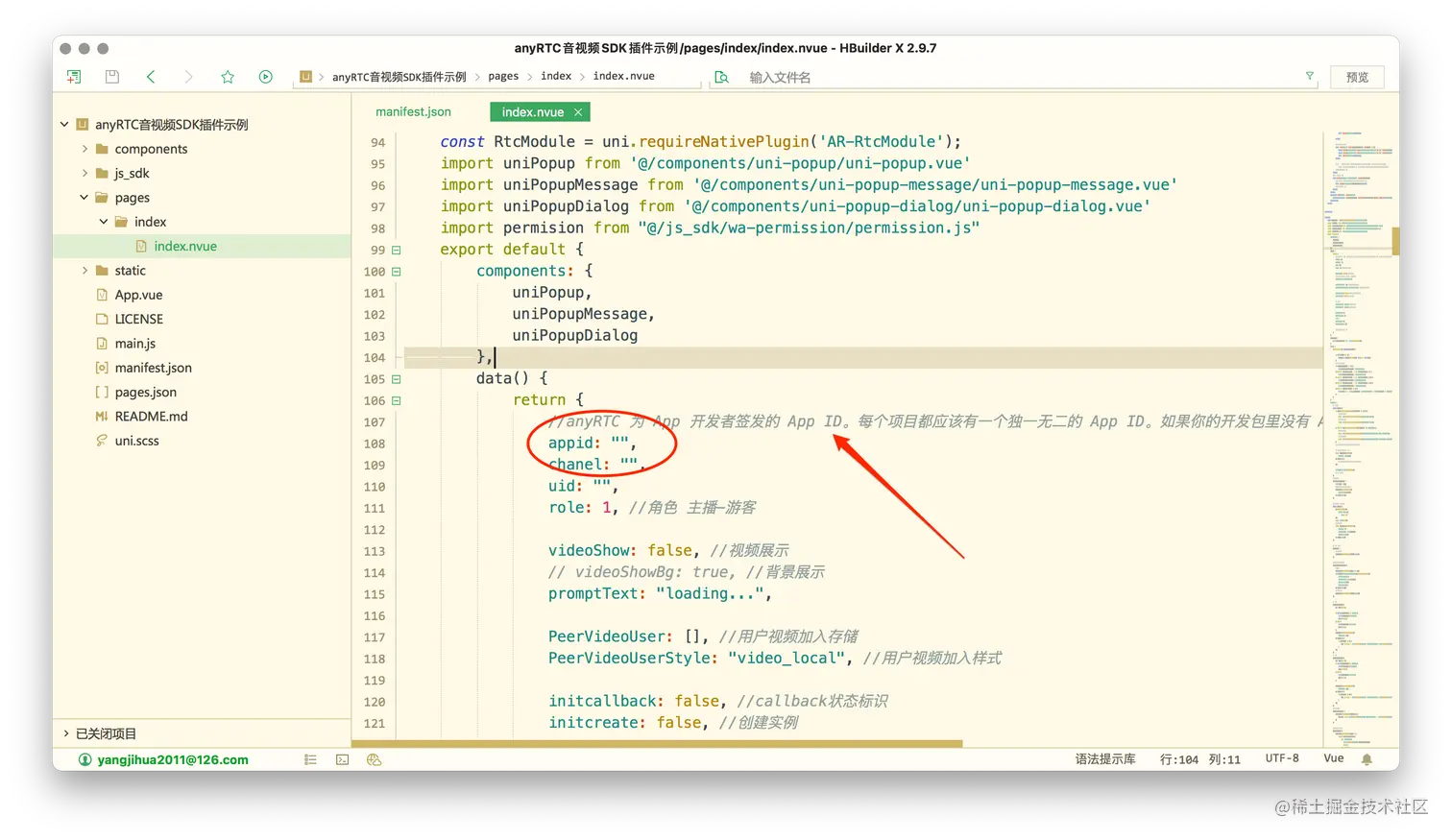Click the run play icon

(x=266, y=77)
